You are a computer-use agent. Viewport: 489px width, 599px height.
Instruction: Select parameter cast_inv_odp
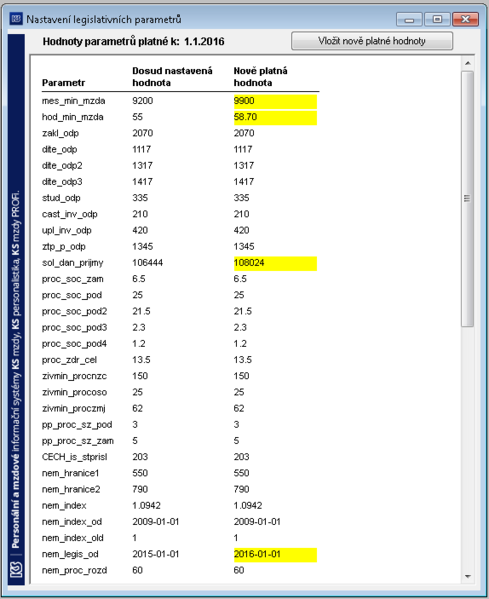tap(70, 214)
